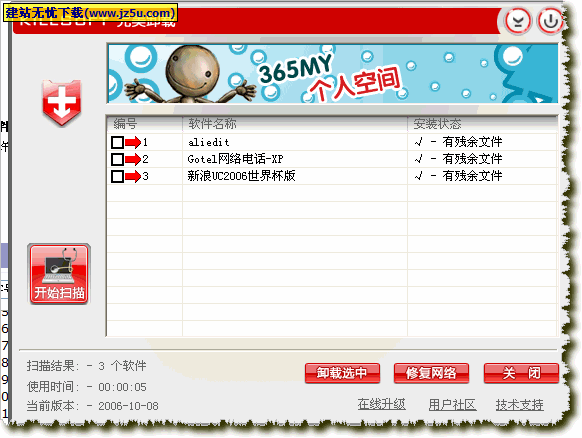Click the 有残余文件 status of Gotel row
582x438 pixels.
472,159
